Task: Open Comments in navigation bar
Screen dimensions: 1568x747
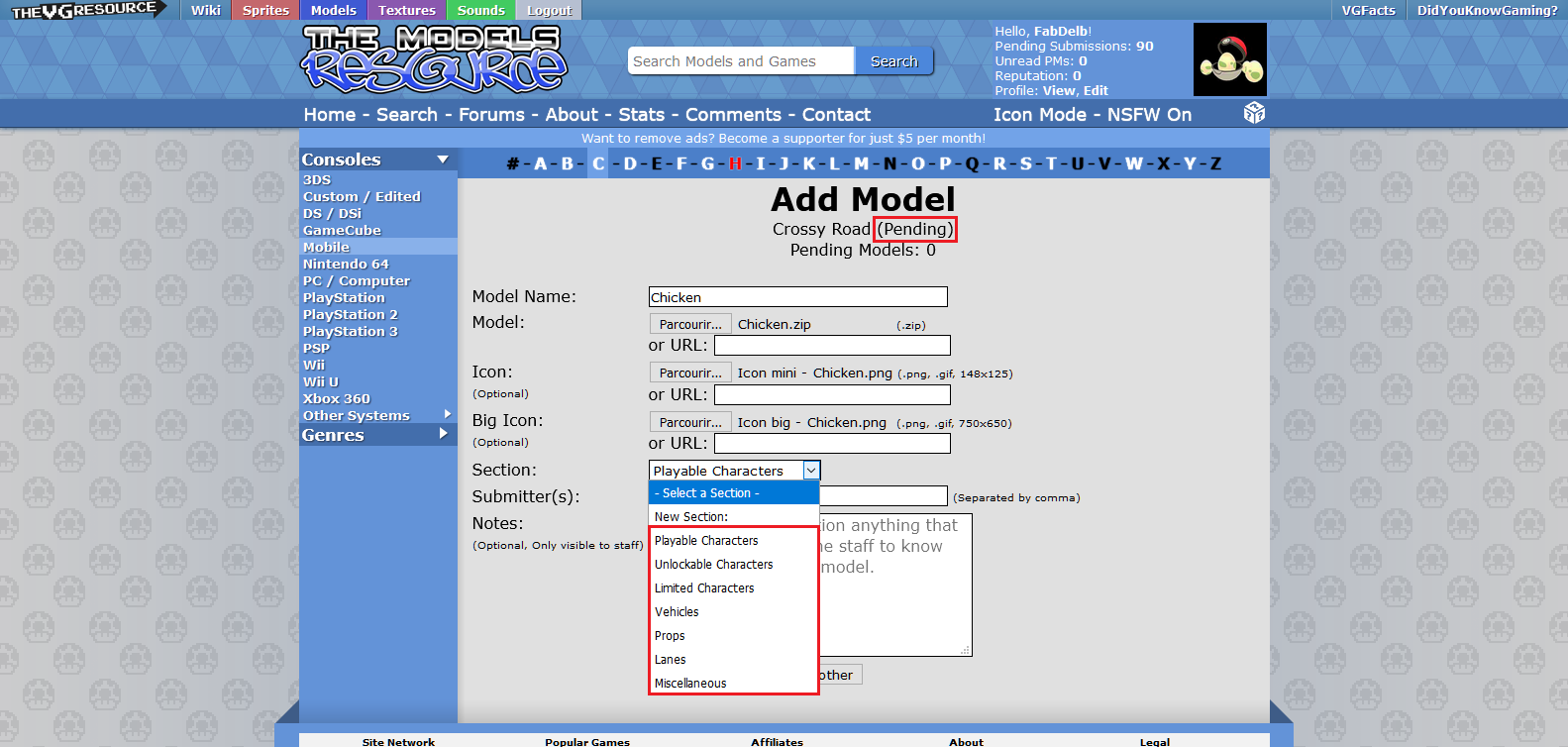Action: (x=733, y=115)
